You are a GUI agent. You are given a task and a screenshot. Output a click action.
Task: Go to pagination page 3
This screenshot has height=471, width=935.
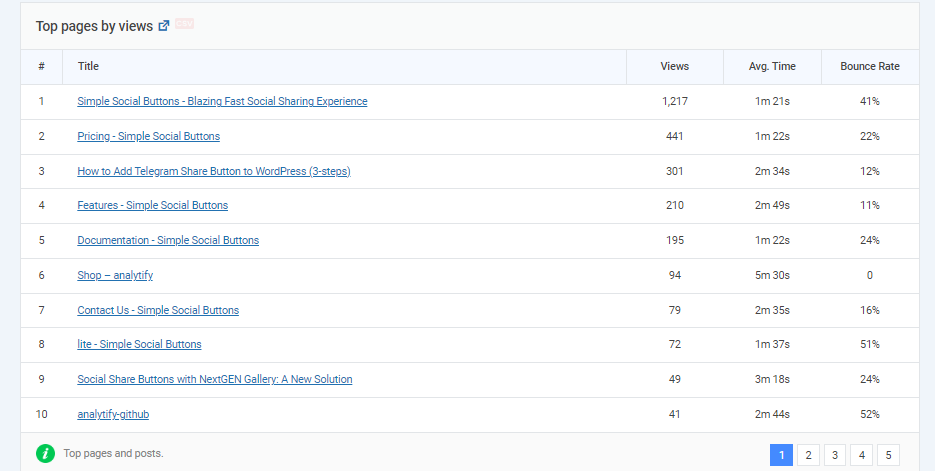(x=835, y=455)
